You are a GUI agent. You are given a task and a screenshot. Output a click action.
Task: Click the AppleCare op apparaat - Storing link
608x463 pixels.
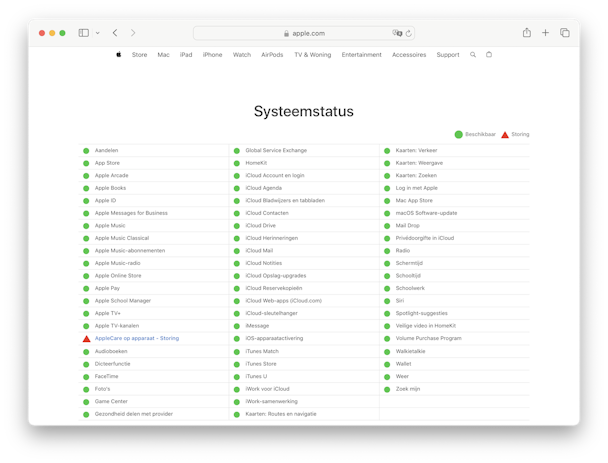point(137,338)
